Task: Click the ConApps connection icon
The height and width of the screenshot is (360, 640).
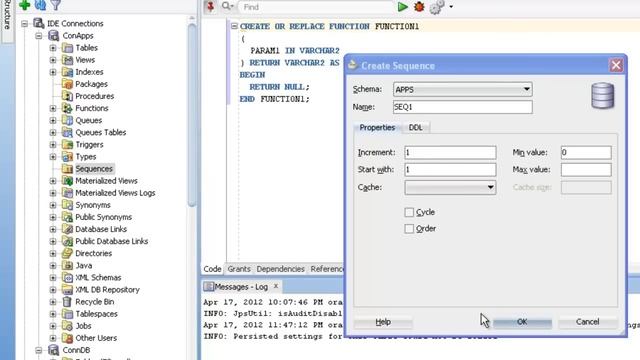Action: [53, 36]
